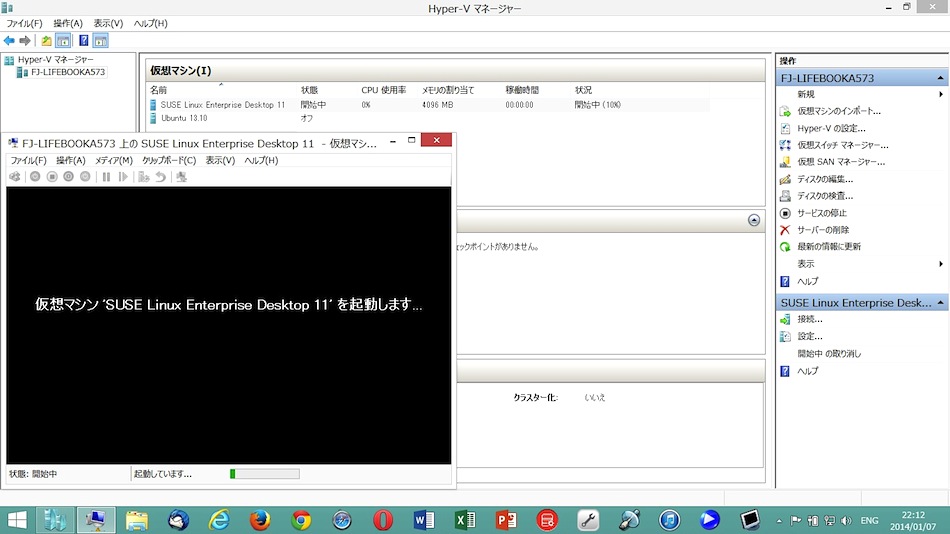Click サーバーの削除 red X action
The width and height of the screenshot is (950, 534).
(823, 230)
